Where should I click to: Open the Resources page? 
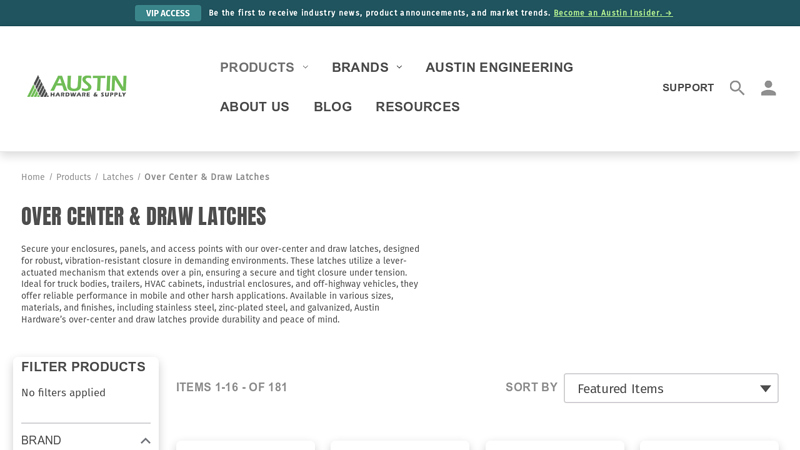417,106
